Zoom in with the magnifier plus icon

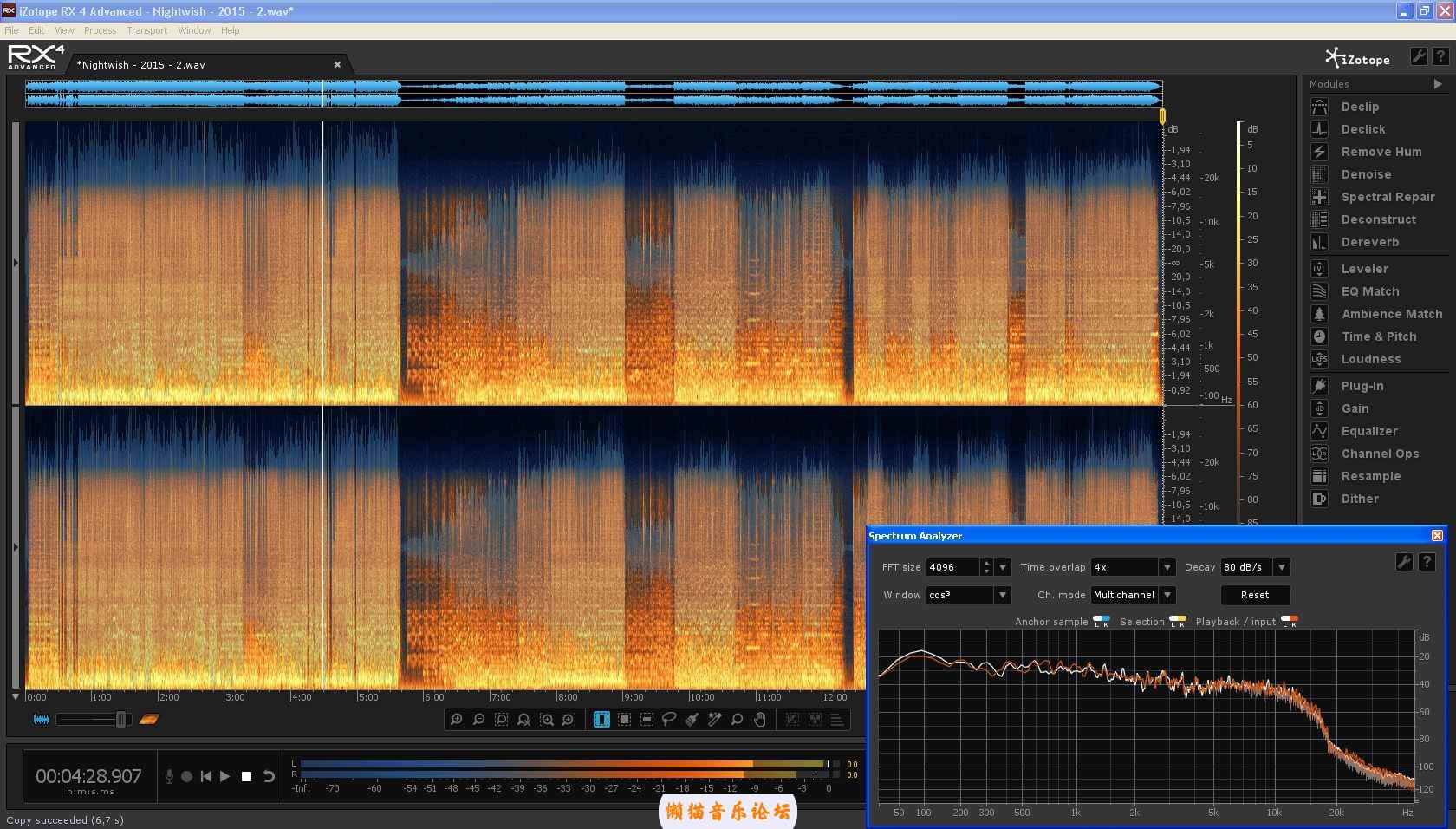click(457, 720)
